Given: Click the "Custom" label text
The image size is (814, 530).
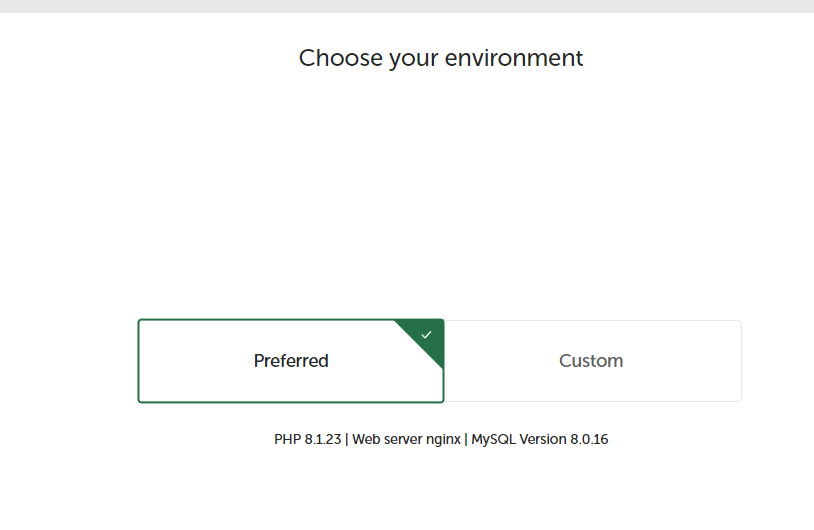Looking at the screenshot, I should [x=591, y=361].
